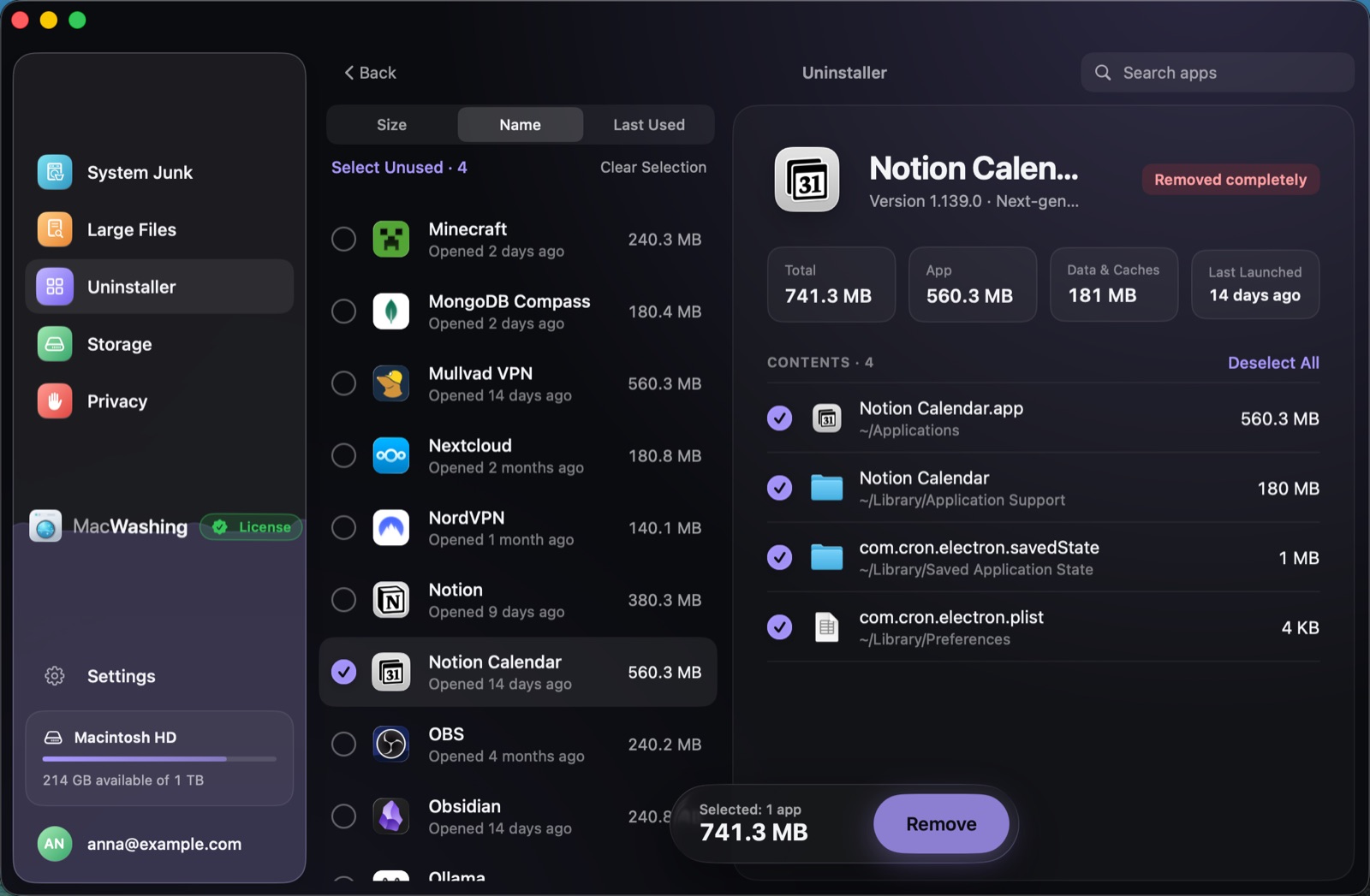Uncheck com.cron.electron.plist item
This screenshot has height=896, width=1370.
(x=779, y=627)
